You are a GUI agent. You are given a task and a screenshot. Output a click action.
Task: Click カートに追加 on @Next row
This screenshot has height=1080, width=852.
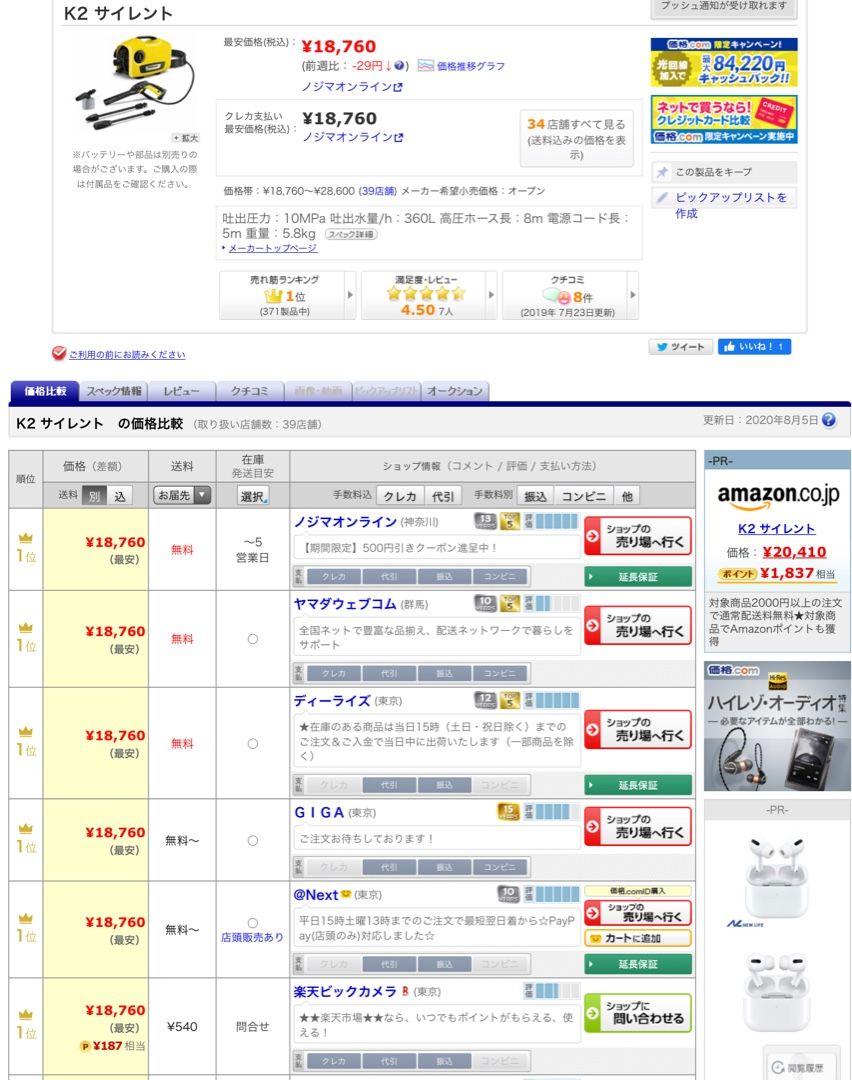pos(638,938)
